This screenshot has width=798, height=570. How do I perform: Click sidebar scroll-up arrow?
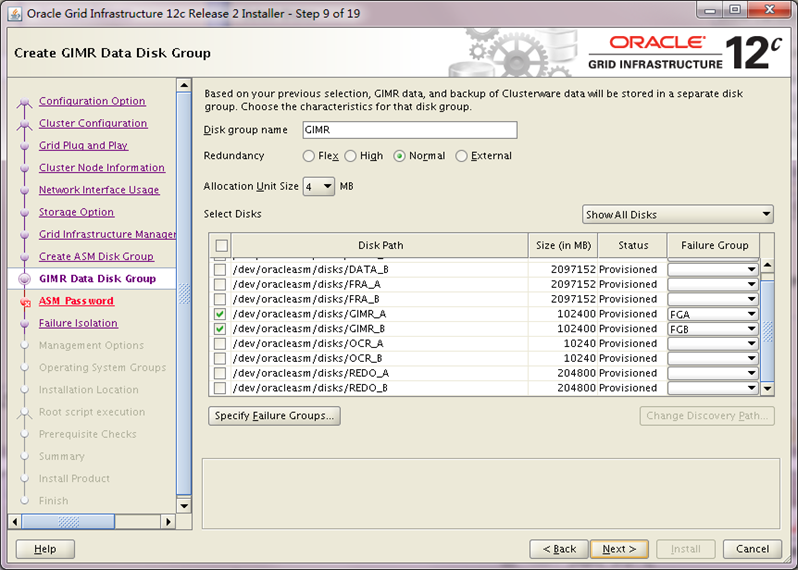point(183,86)
